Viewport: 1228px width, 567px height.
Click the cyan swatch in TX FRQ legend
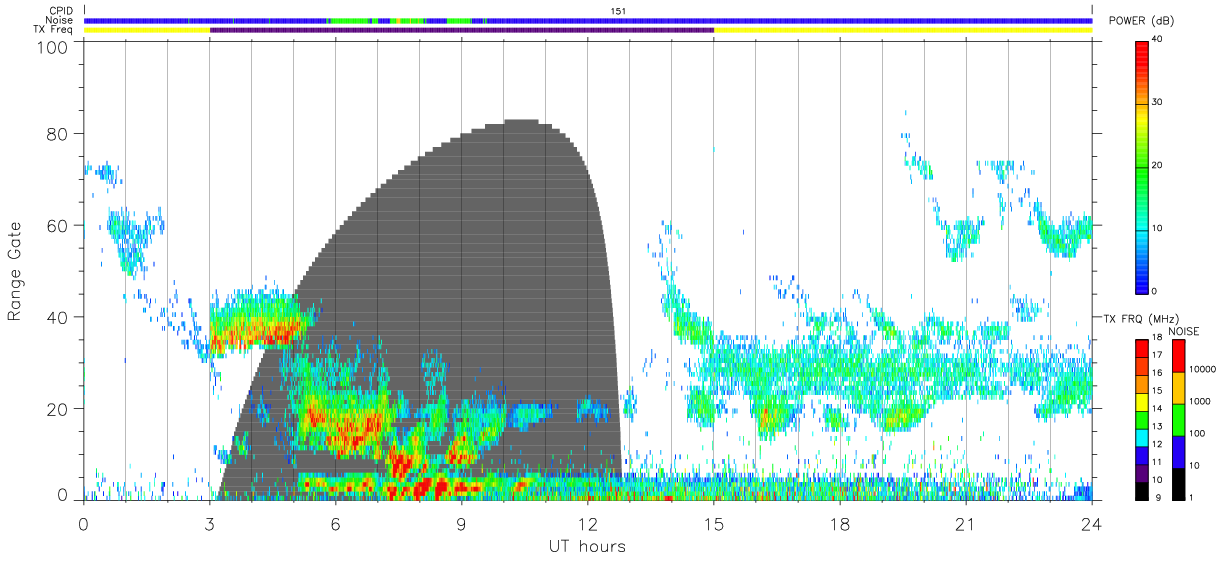click(1142, 438)
